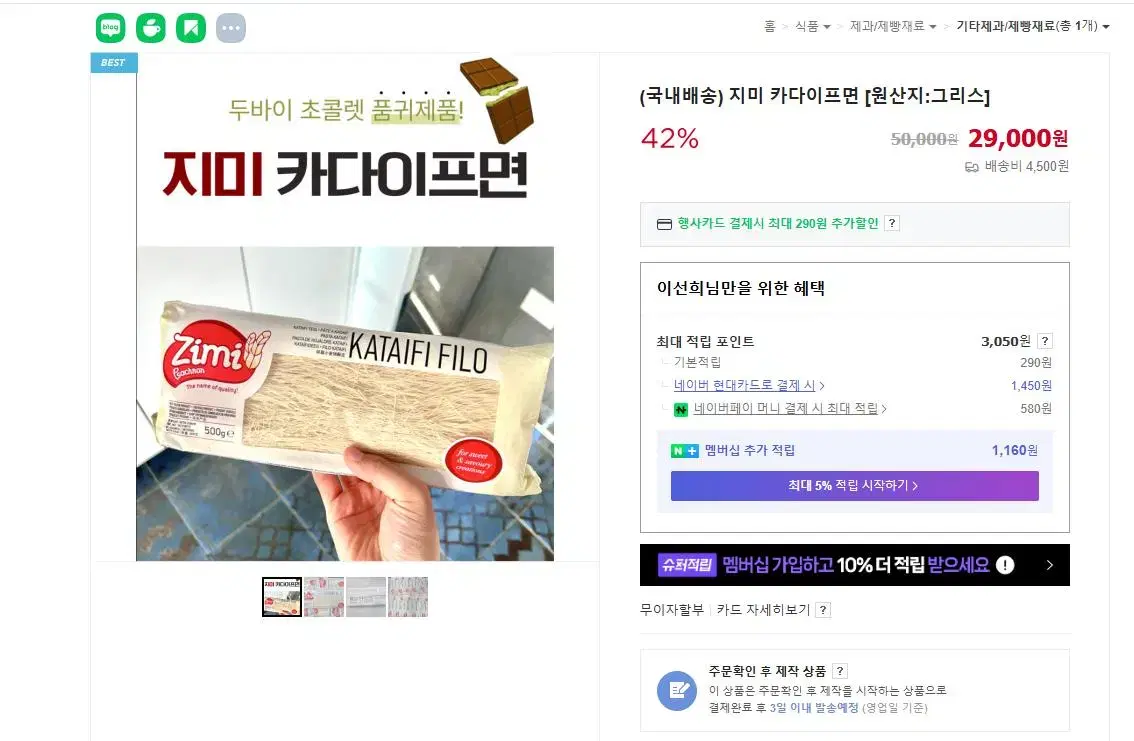Viewport: 1134px width, 741px height.
Task: Expand the 제과/제빵재료 breadcrumb dropdown
Action: click(x=892, y=26)
